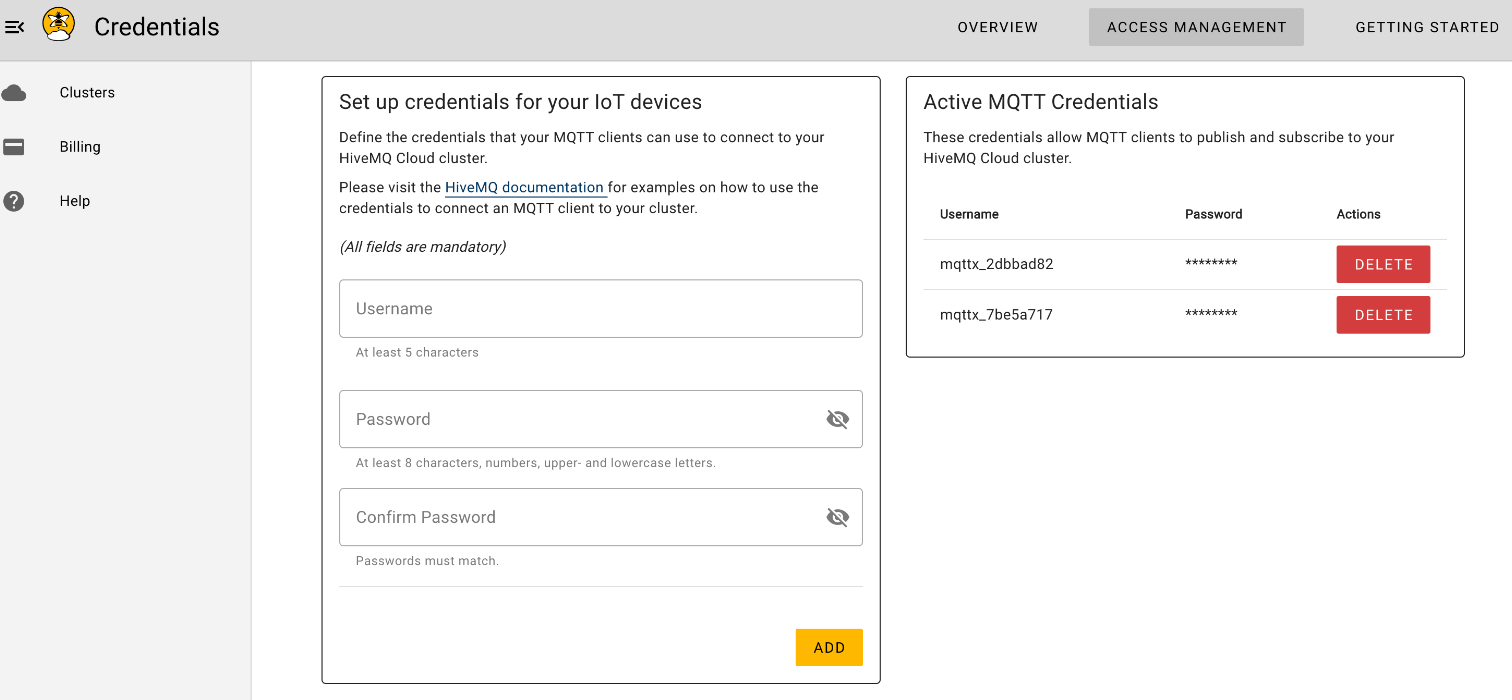The width and height of the screenshot is (1512, 700).
Task: Click into the Password input field
Action: [x=580, y=419]
